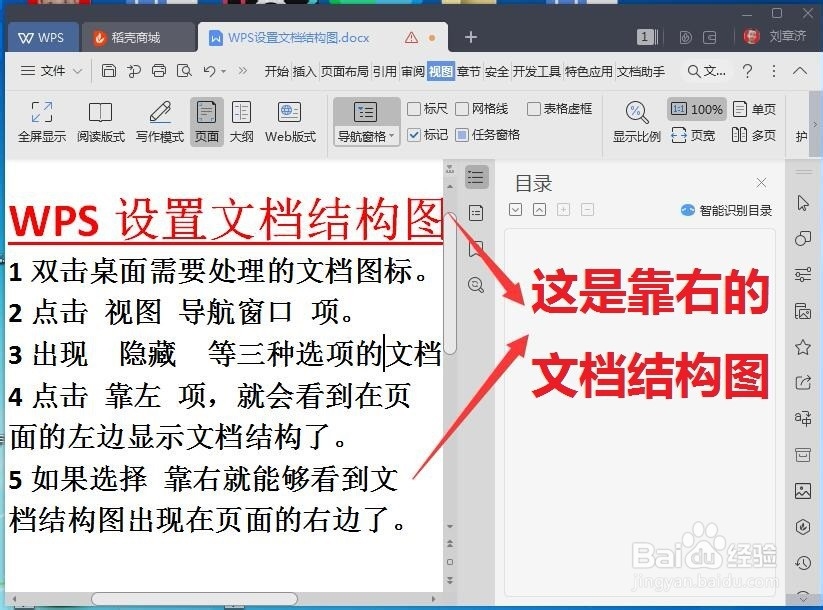This screenshot has width=823, height=610.
Task: Collapse the ribbon with the chevron arrow
Action: [x=800, y=71]
